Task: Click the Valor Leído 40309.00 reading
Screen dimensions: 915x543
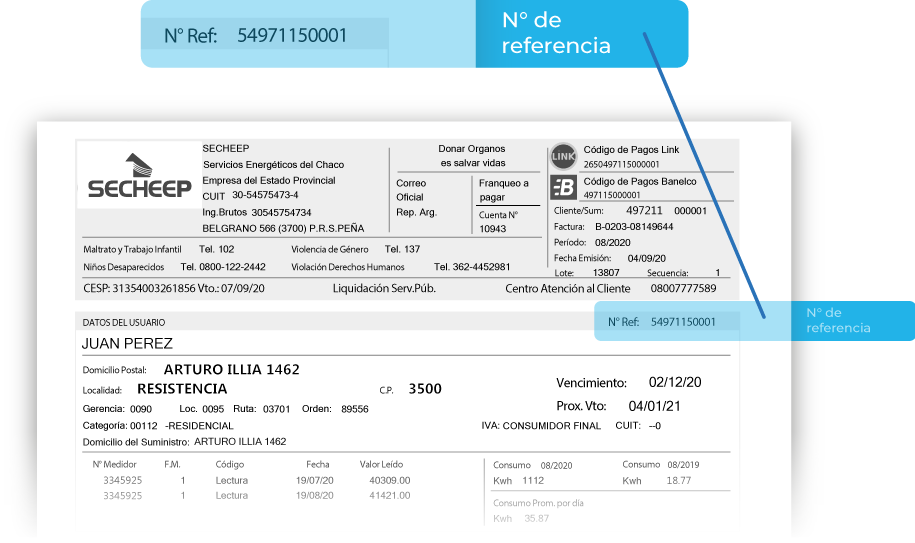Action: tap(390, 481)
